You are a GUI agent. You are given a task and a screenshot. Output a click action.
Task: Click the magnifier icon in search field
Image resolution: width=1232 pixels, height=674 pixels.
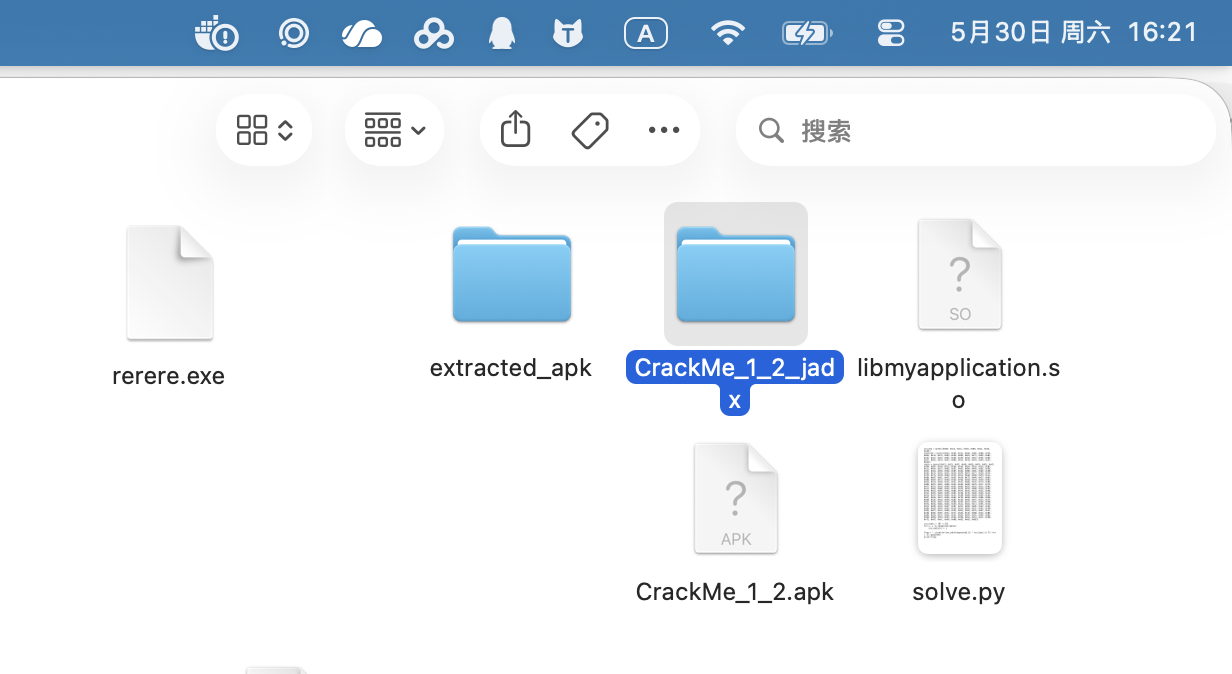[x=771, y=130]
